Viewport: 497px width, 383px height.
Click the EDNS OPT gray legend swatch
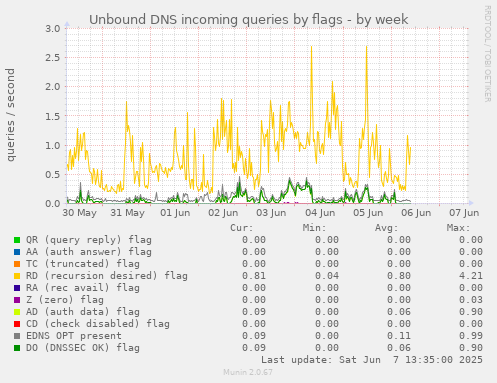point(17,336)
